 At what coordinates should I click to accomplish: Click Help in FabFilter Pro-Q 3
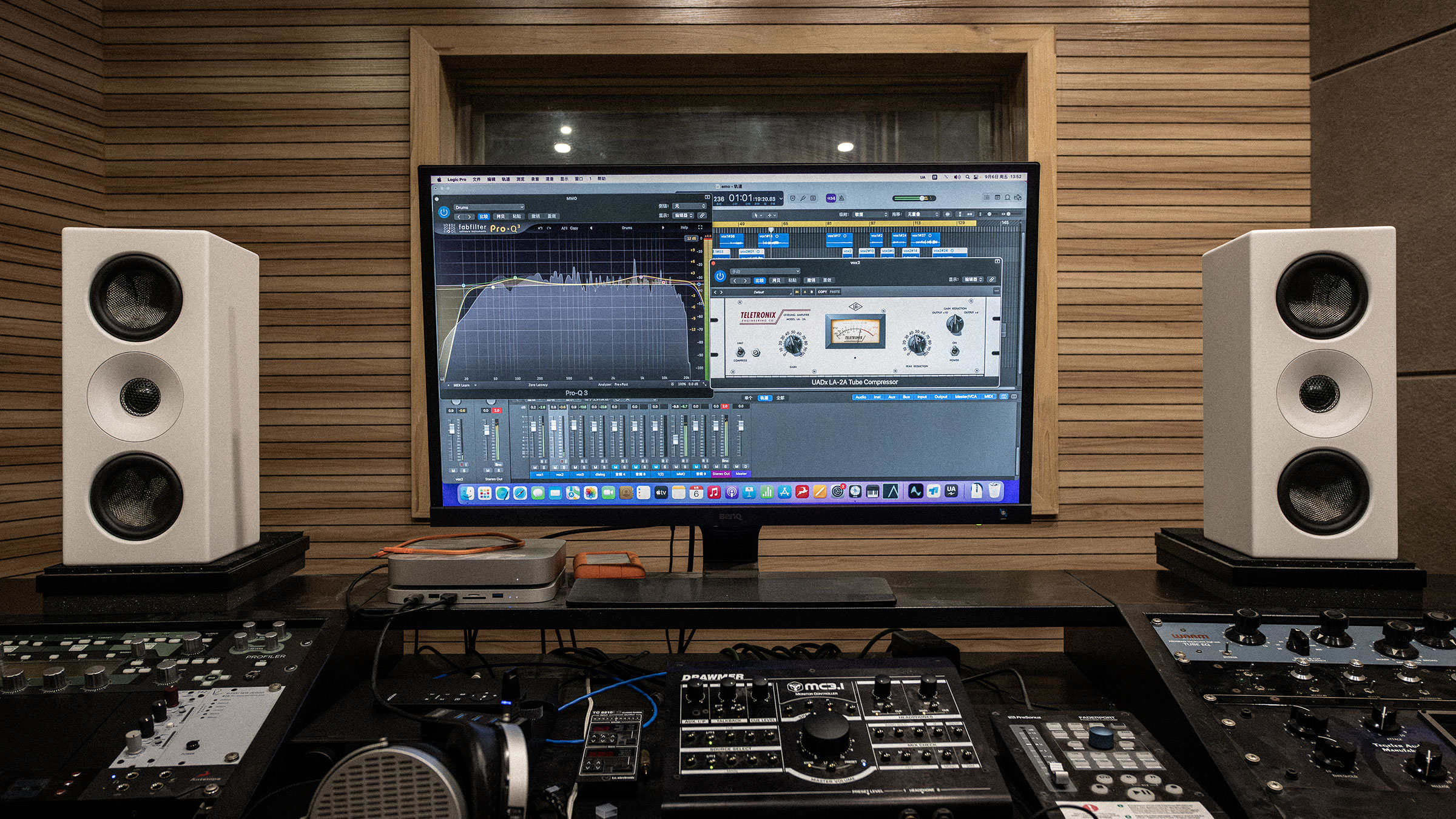(684, 227)
